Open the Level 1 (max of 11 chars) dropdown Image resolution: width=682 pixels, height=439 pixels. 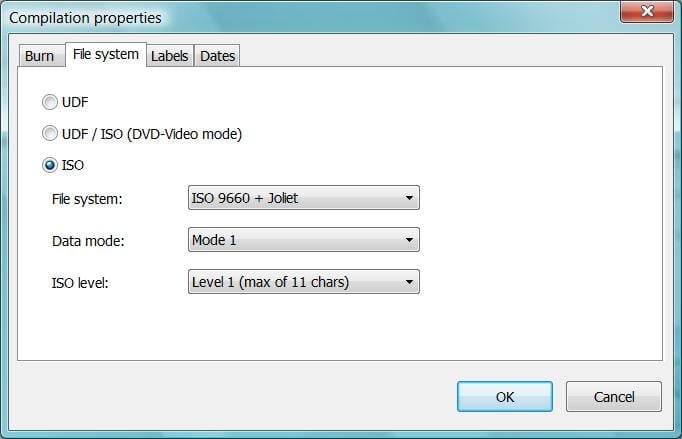click(304, 281)
